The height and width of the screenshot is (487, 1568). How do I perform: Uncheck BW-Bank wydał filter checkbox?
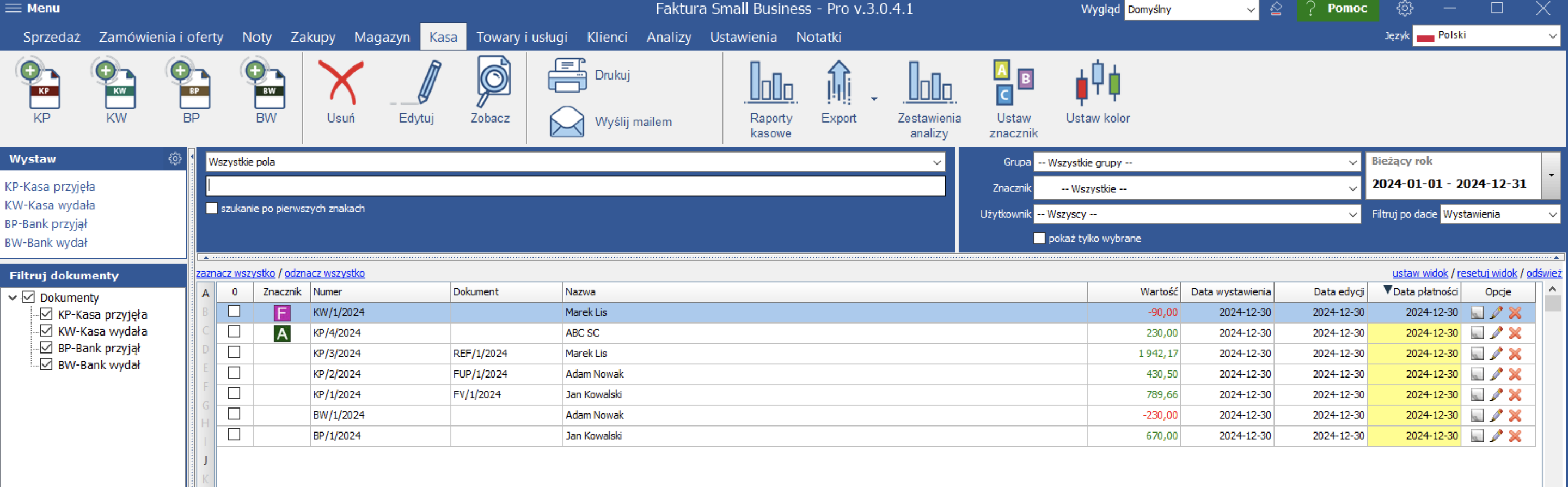46,365
